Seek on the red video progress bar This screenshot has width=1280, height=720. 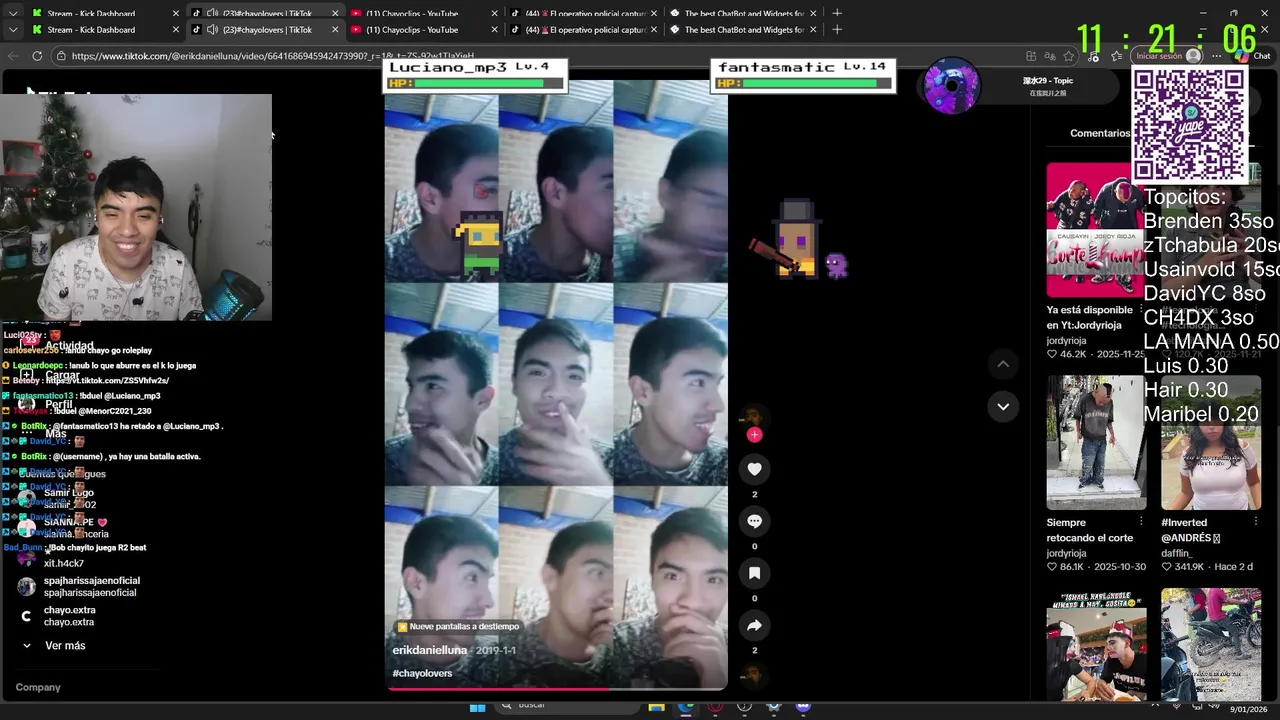[x=556, y=688]
